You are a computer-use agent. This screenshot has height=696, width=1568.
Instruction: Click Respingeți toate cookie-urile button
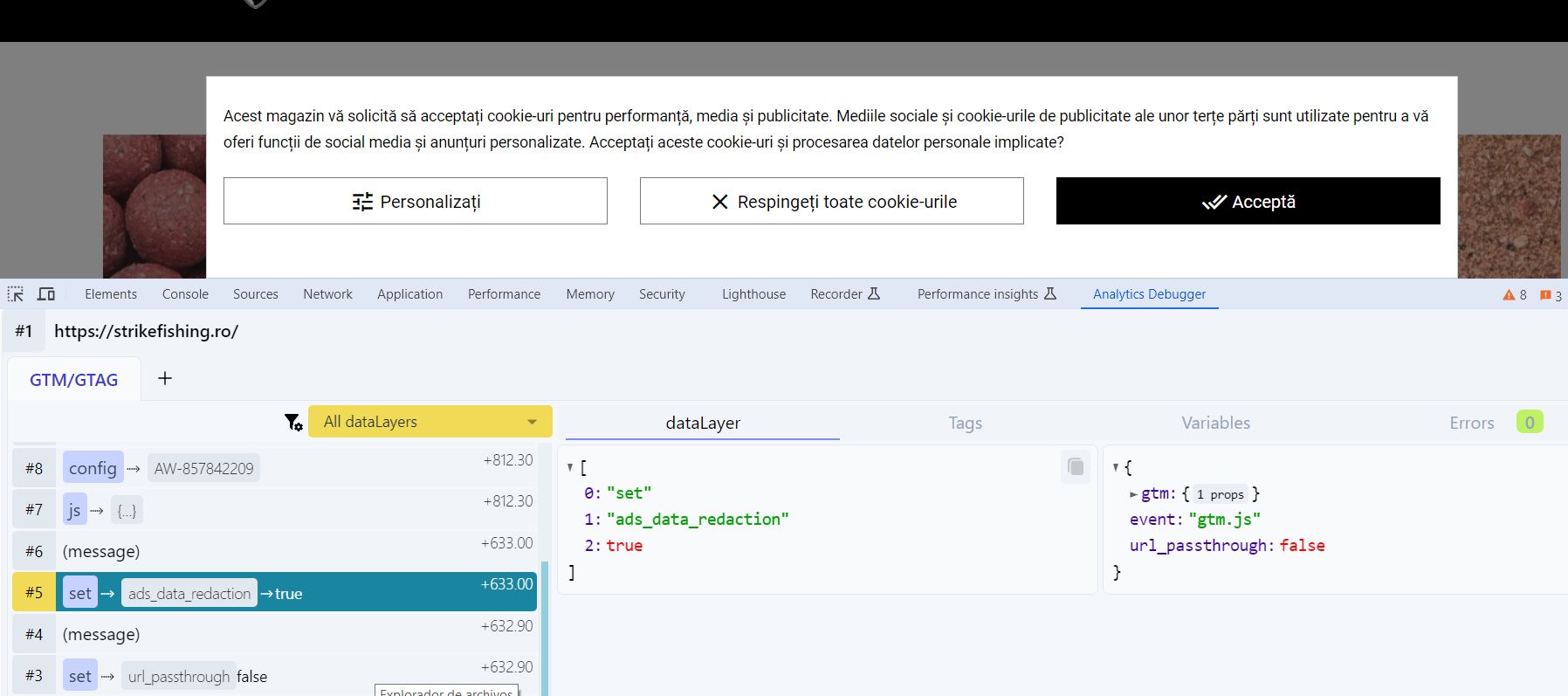tap(831, 202)
